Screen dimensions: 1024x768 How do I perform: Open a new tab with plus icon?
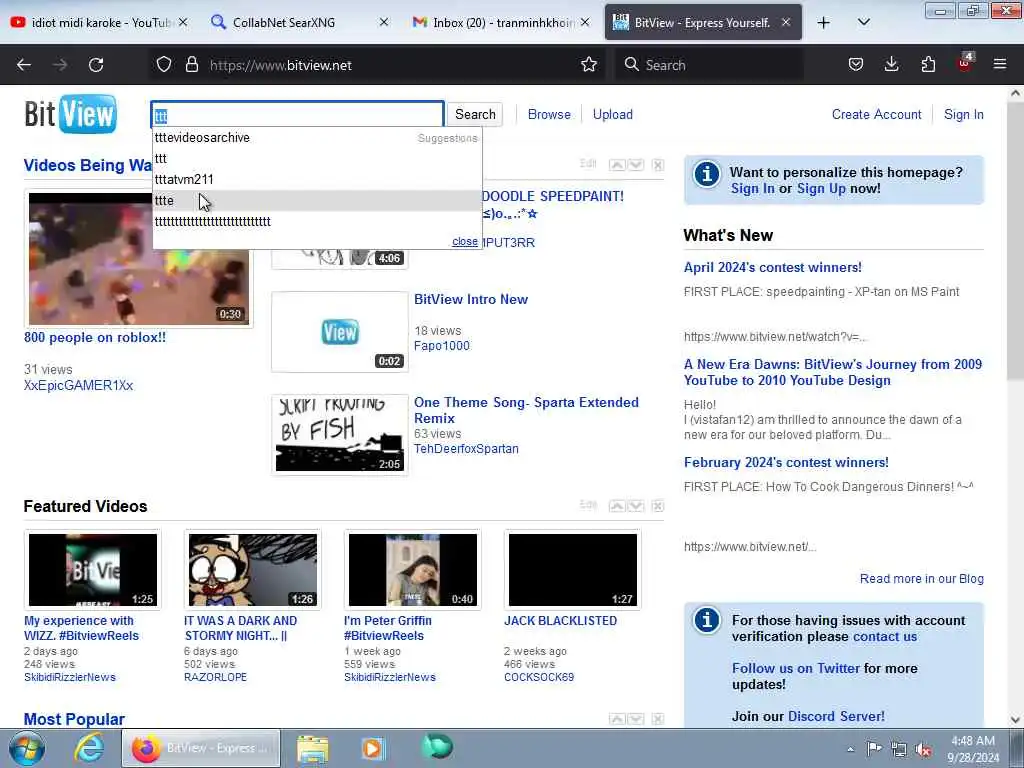[824, 23]
